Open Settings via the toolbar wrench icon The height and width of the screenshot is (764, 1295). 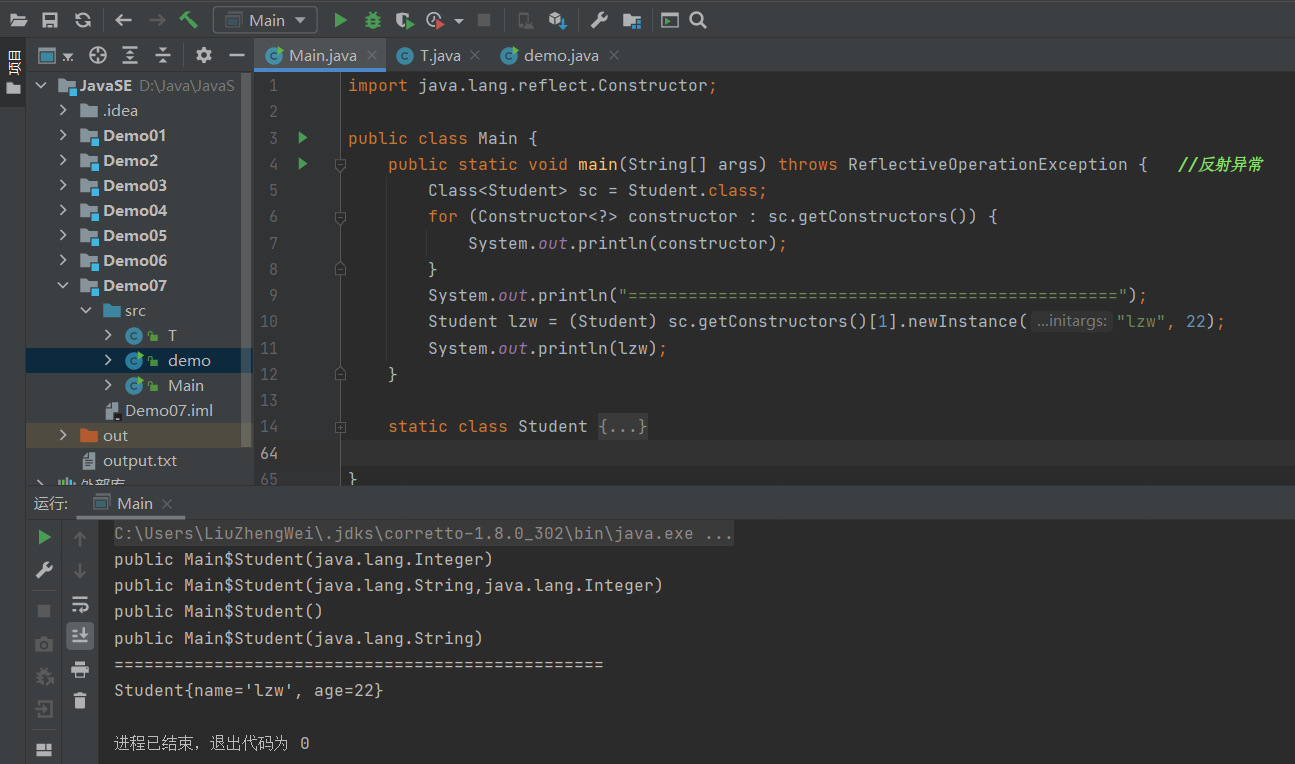[x=599, y=20]
